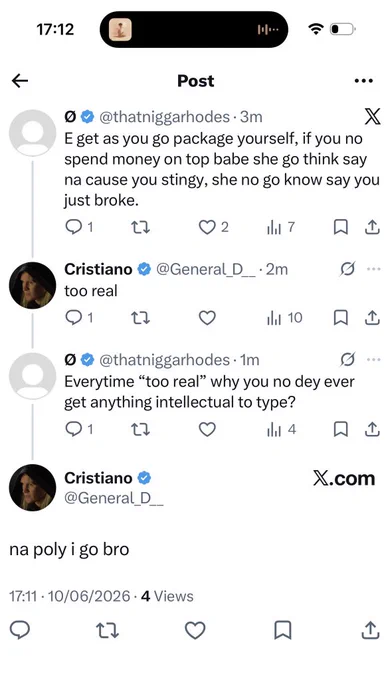Image resolution: width=392 pixels, height=680 pixels.
Task: Tap Cristiano's avatar on main post
Action: 33,487
